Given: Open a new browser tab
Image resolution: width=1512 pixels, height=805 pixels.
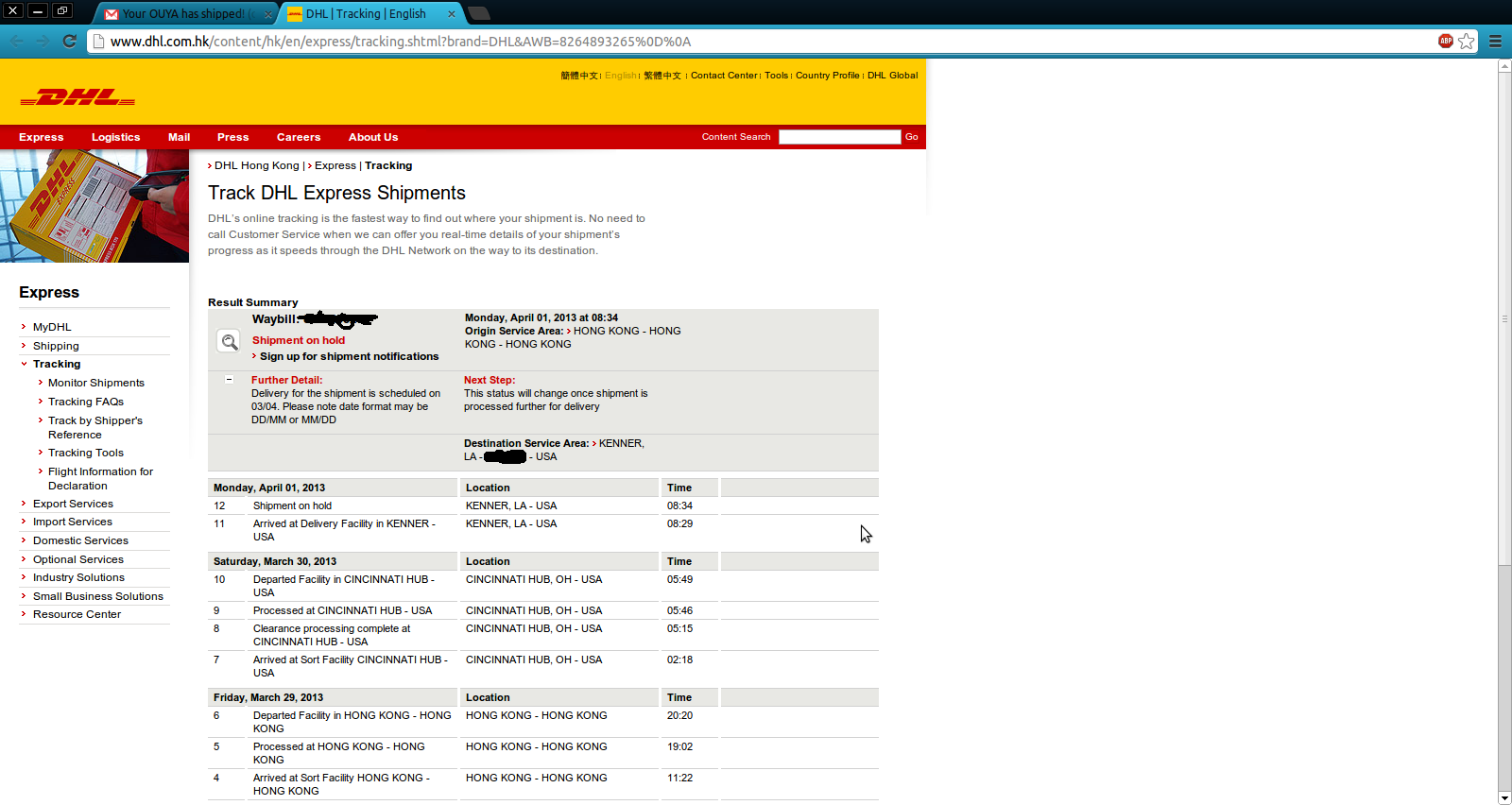Looking at the screenshot, I should pyautogui.click(x=479, y=13).
